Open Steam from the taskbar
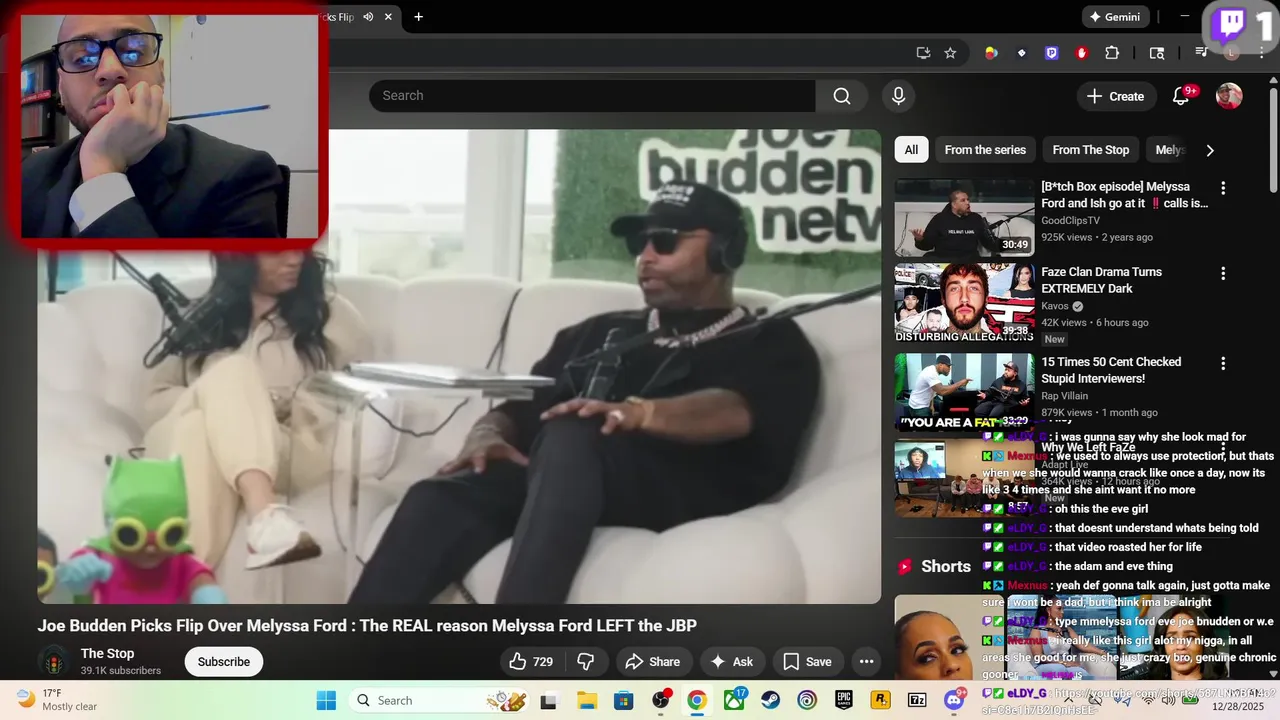The width and height of the screenshot is (1280, 720). coord(771,700)
